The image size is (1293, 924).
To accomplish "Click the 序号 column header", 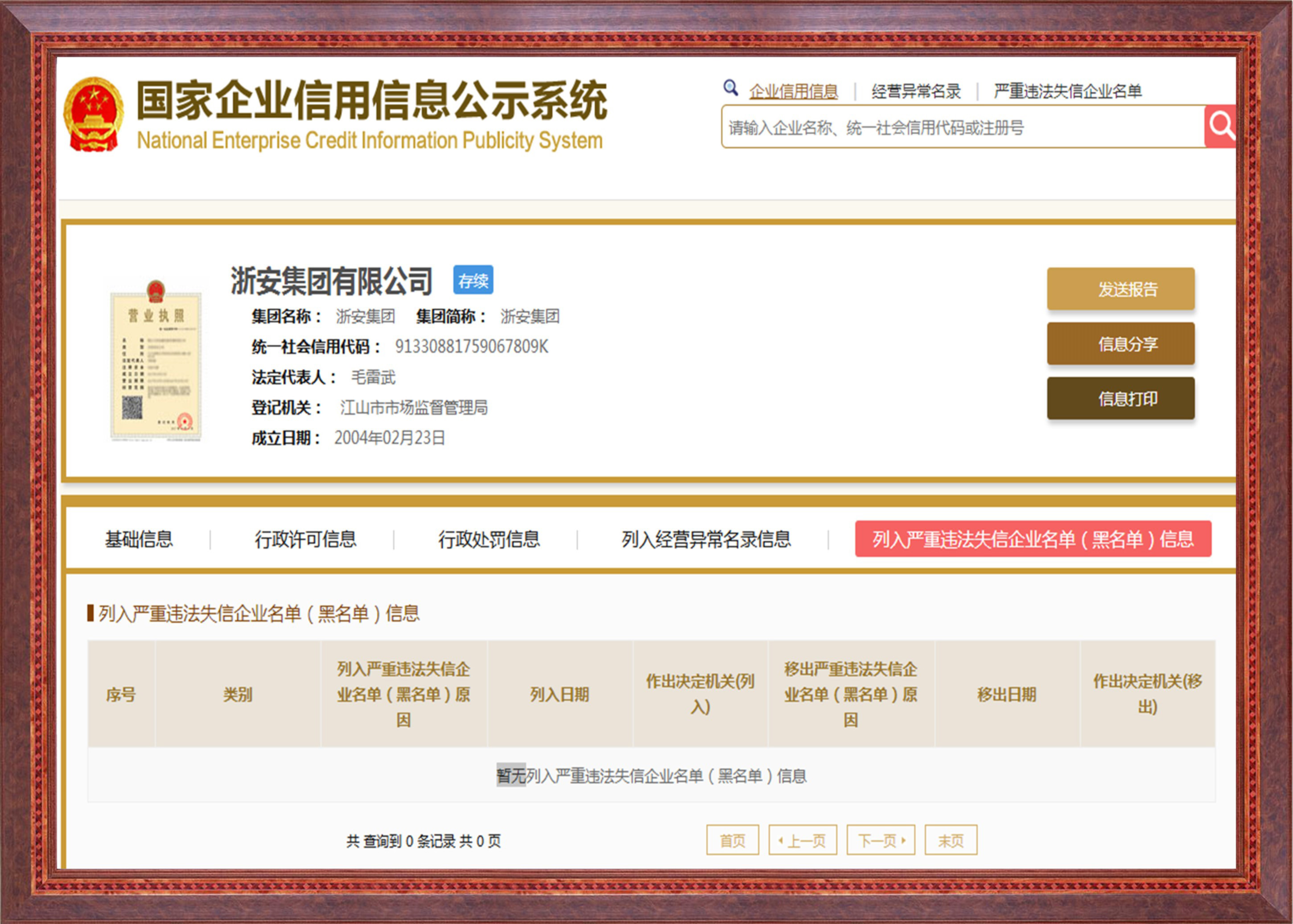I will [x=121, y=694].
